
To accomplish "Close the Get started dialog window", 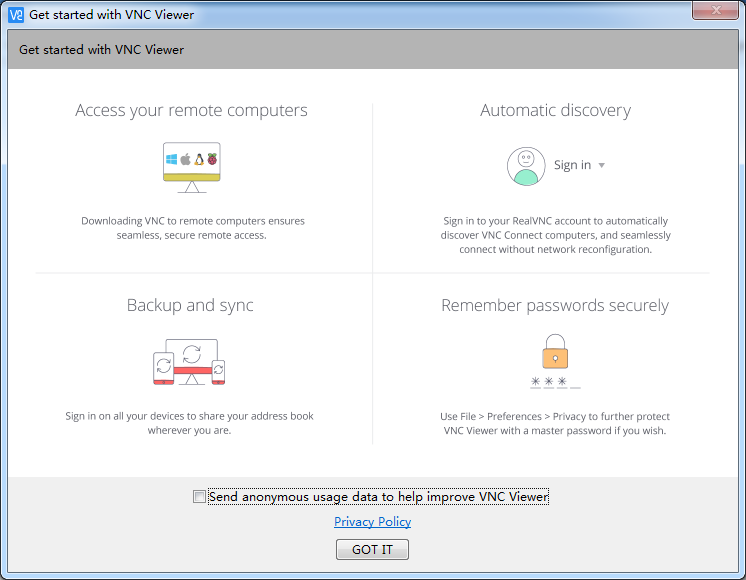I will pyautogui.click(x=716, y=10).
